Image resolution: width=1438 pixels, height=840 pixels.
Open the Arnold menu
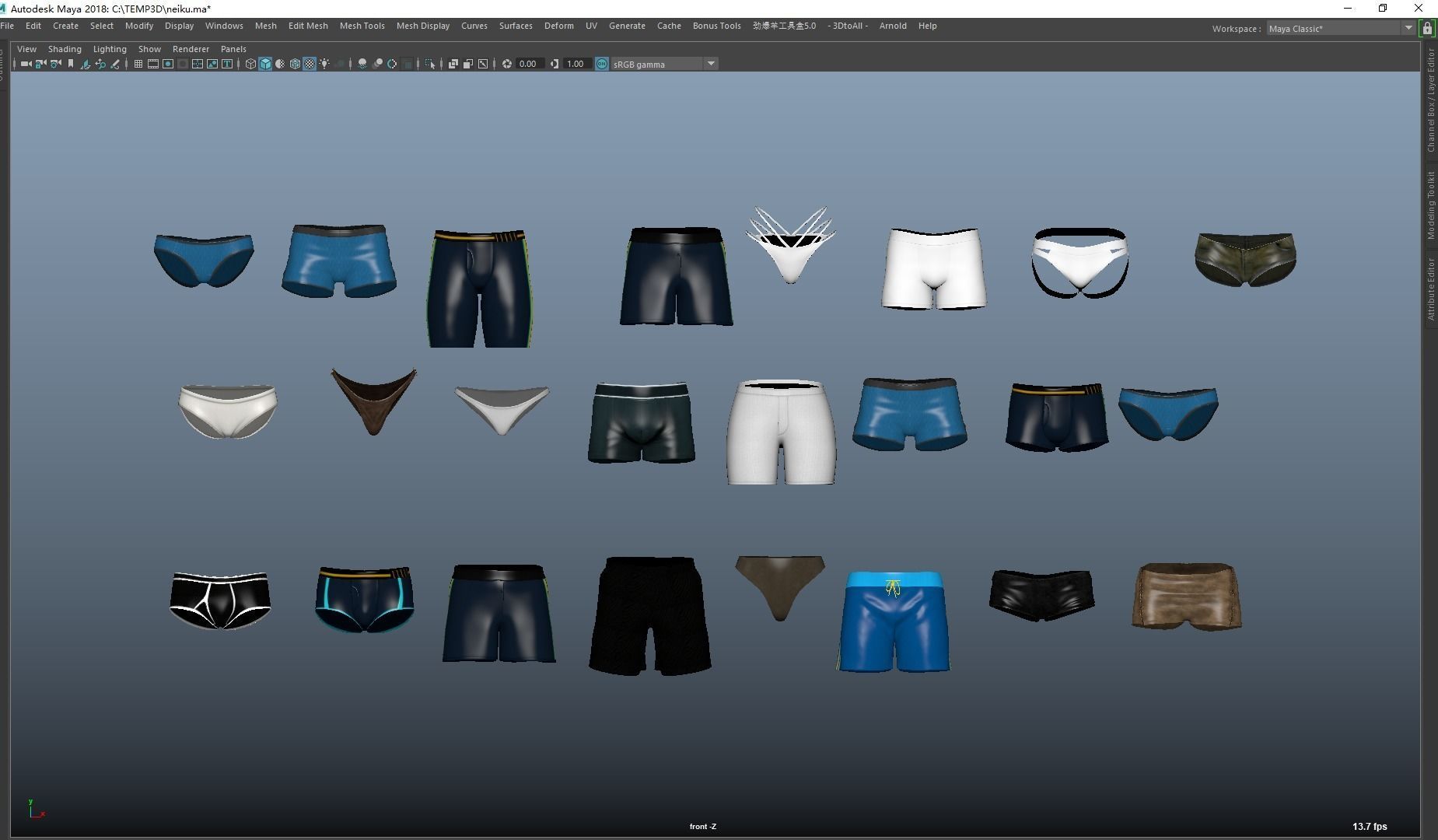[893, 26]
